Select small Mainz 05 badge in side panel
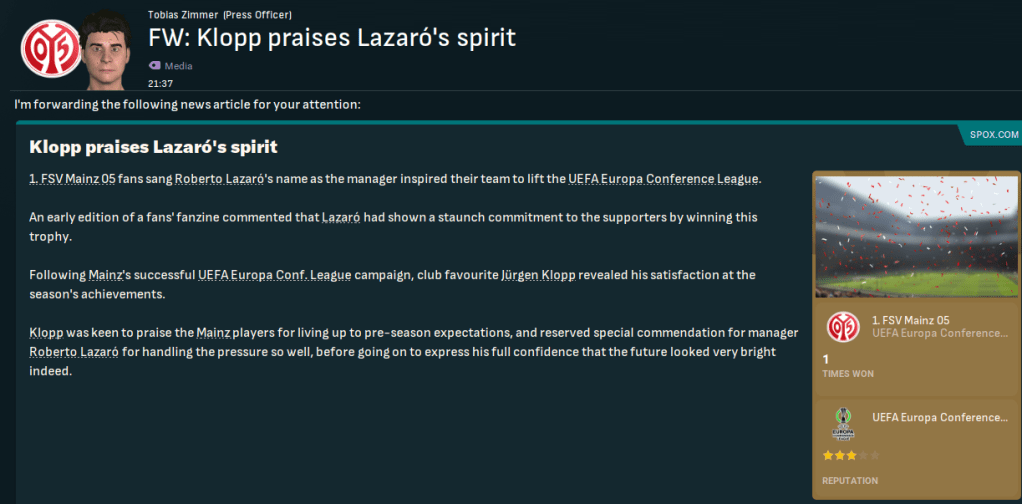The image size is (1022, 504). pyautogui.click(x=841, y=327)
